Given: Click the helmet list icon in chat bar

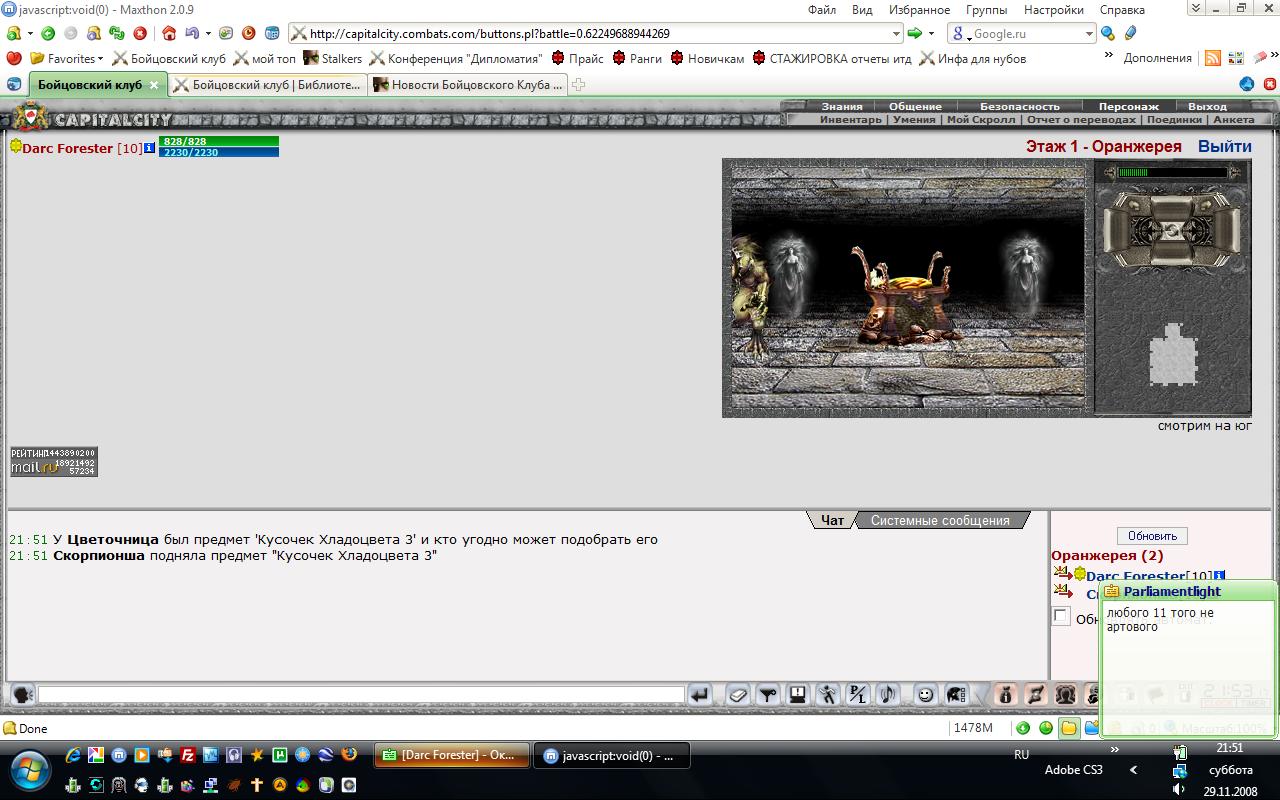Looking at the screenshot, I should [x=956, y=694].
